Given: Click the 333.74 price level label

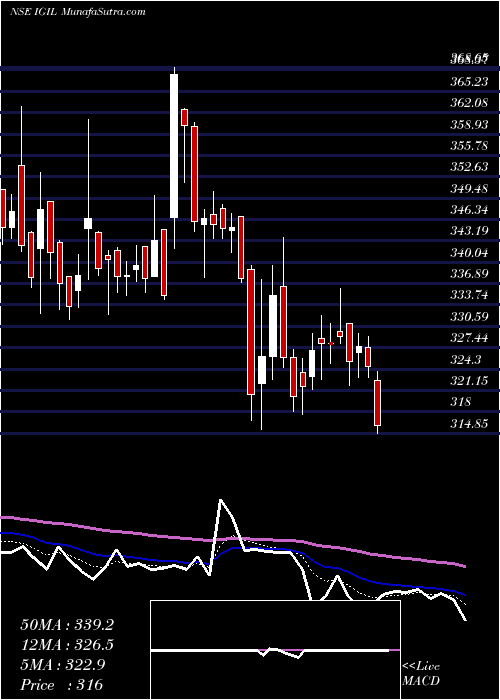Looking at the screenshot, I should pyautogui.click(x=469, y=296).
